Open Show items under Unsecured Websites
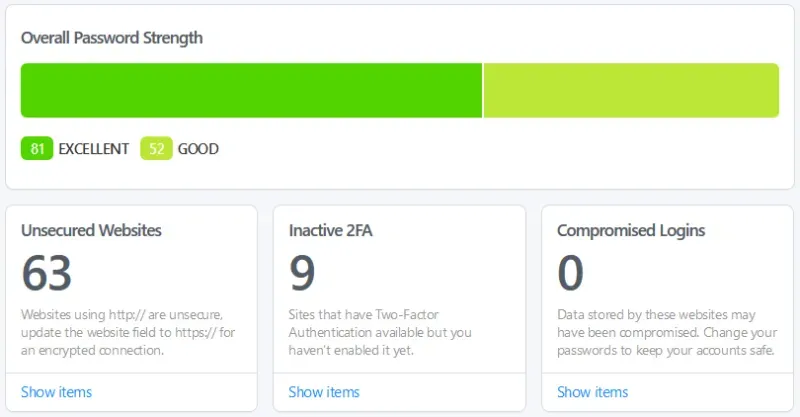800x417 pixels. point(56,392)
